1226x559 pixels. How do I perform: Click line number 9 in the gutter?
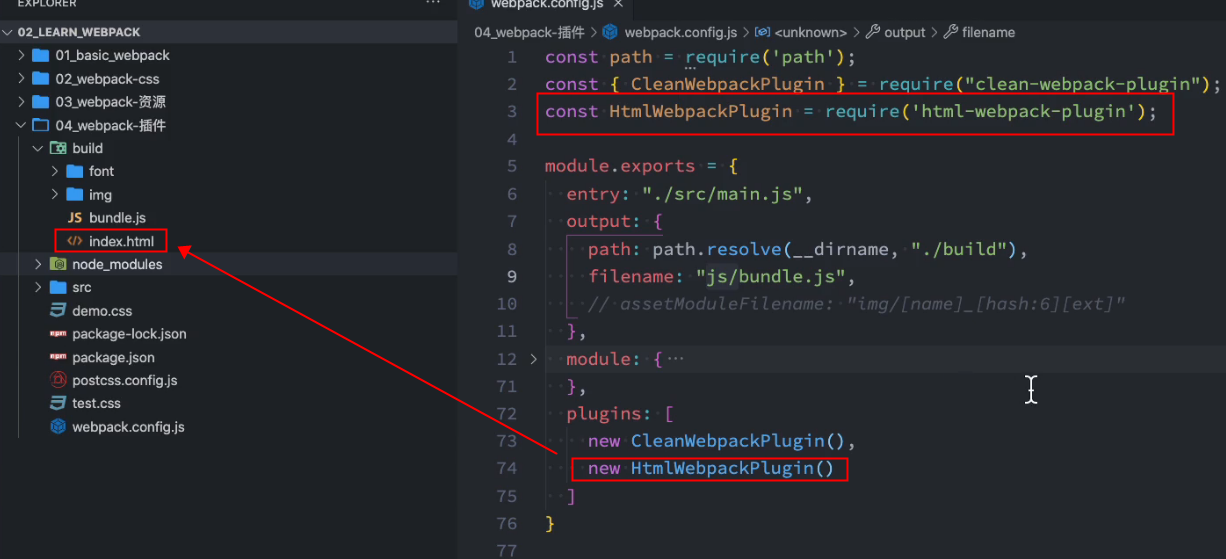512,276
